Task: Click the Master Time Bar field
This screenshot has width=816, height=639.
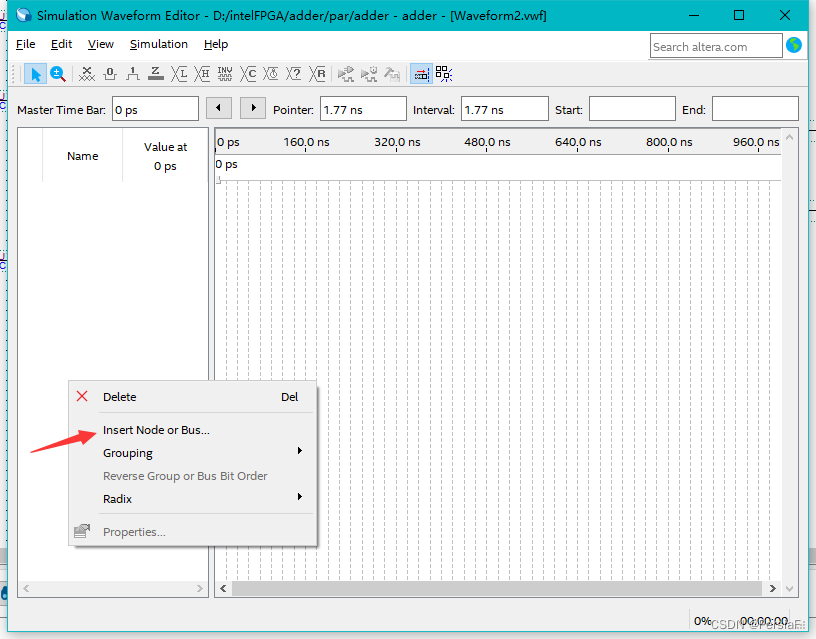Action: 155,109
